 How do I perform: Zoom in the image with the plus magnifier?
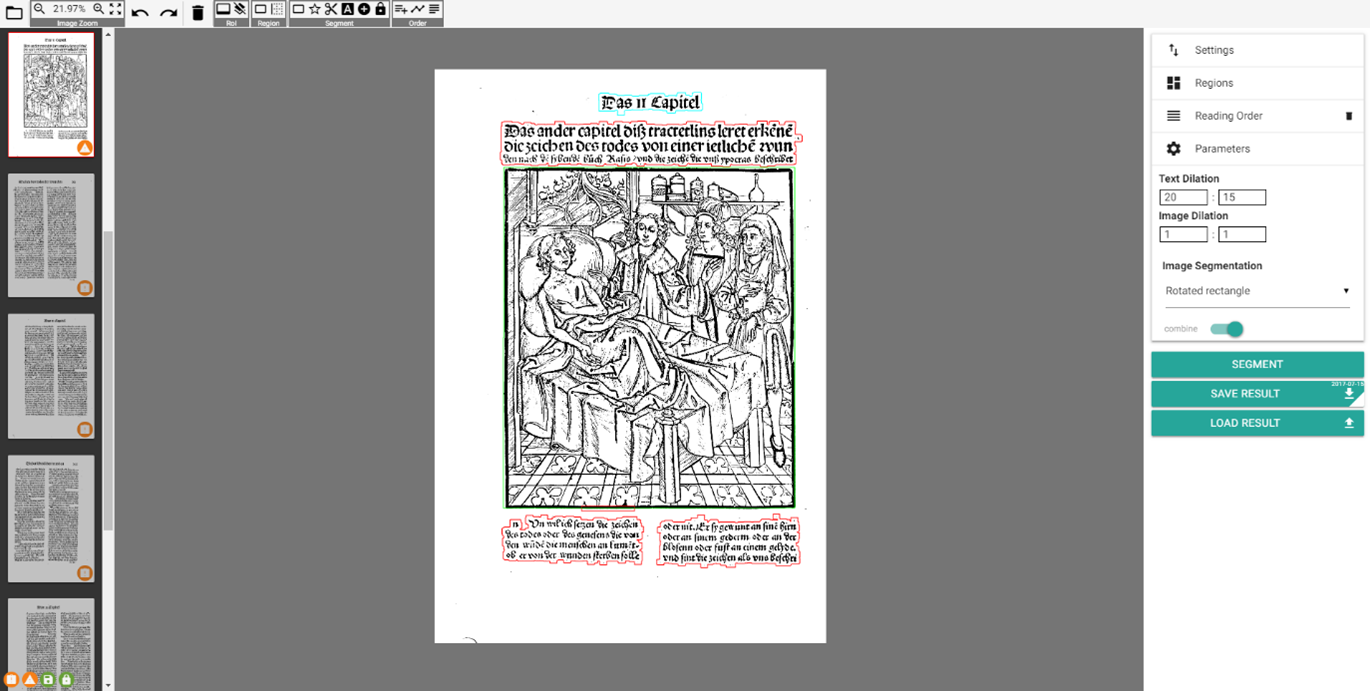(98, 9)
